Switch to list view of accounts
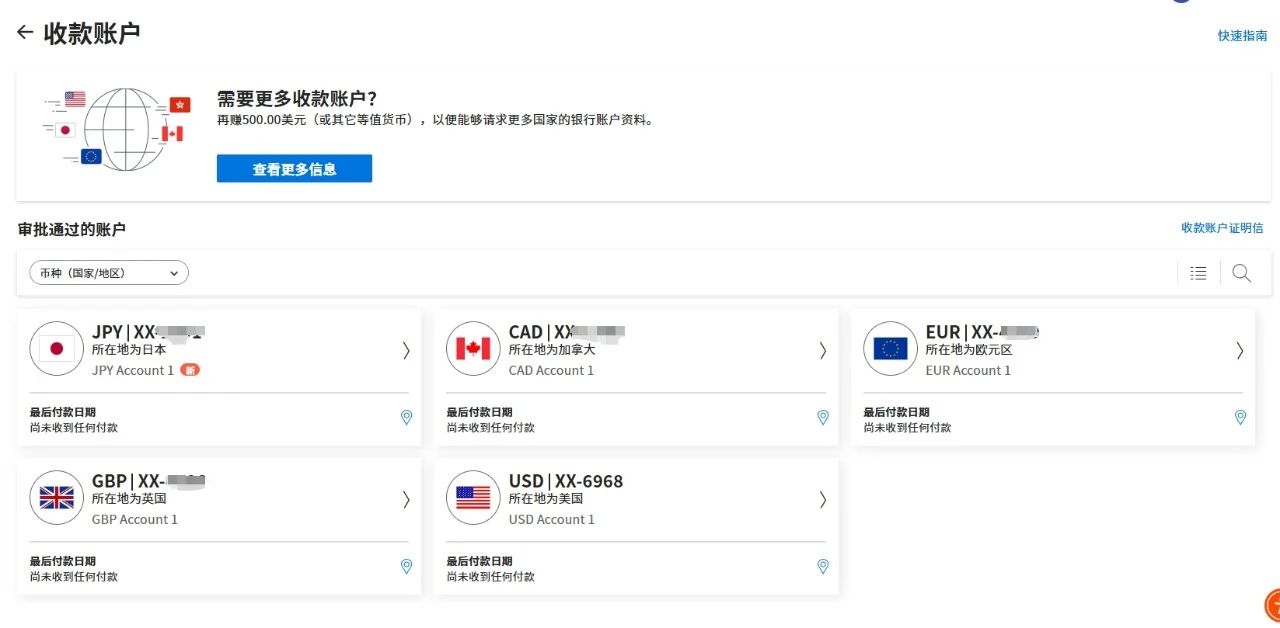 (1197, 272)
